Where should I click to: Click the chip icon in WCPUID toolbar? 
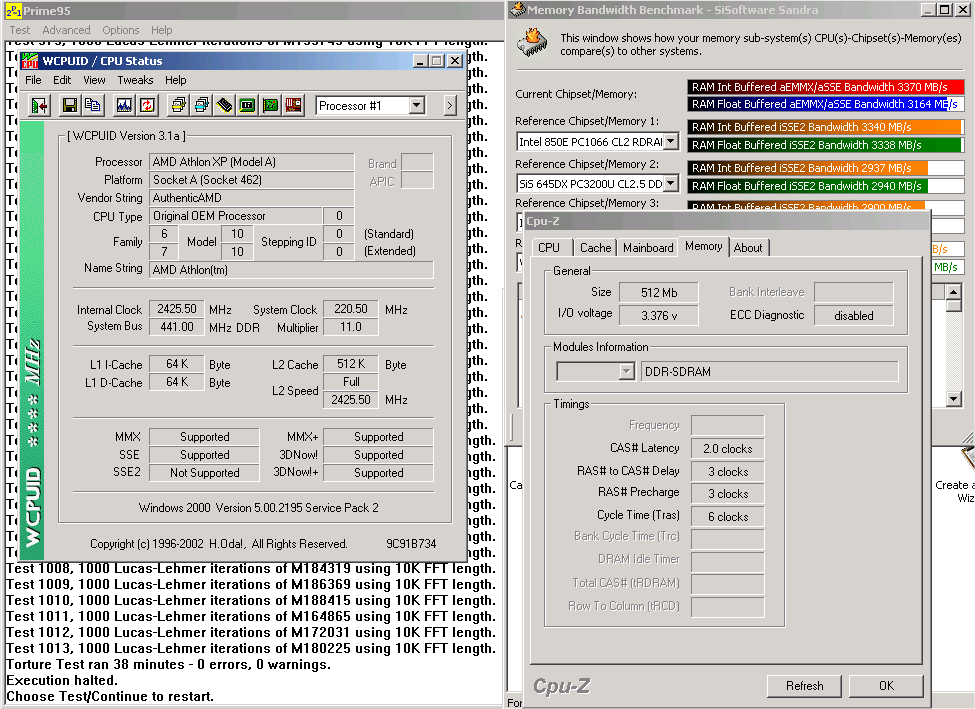point(224,105)
